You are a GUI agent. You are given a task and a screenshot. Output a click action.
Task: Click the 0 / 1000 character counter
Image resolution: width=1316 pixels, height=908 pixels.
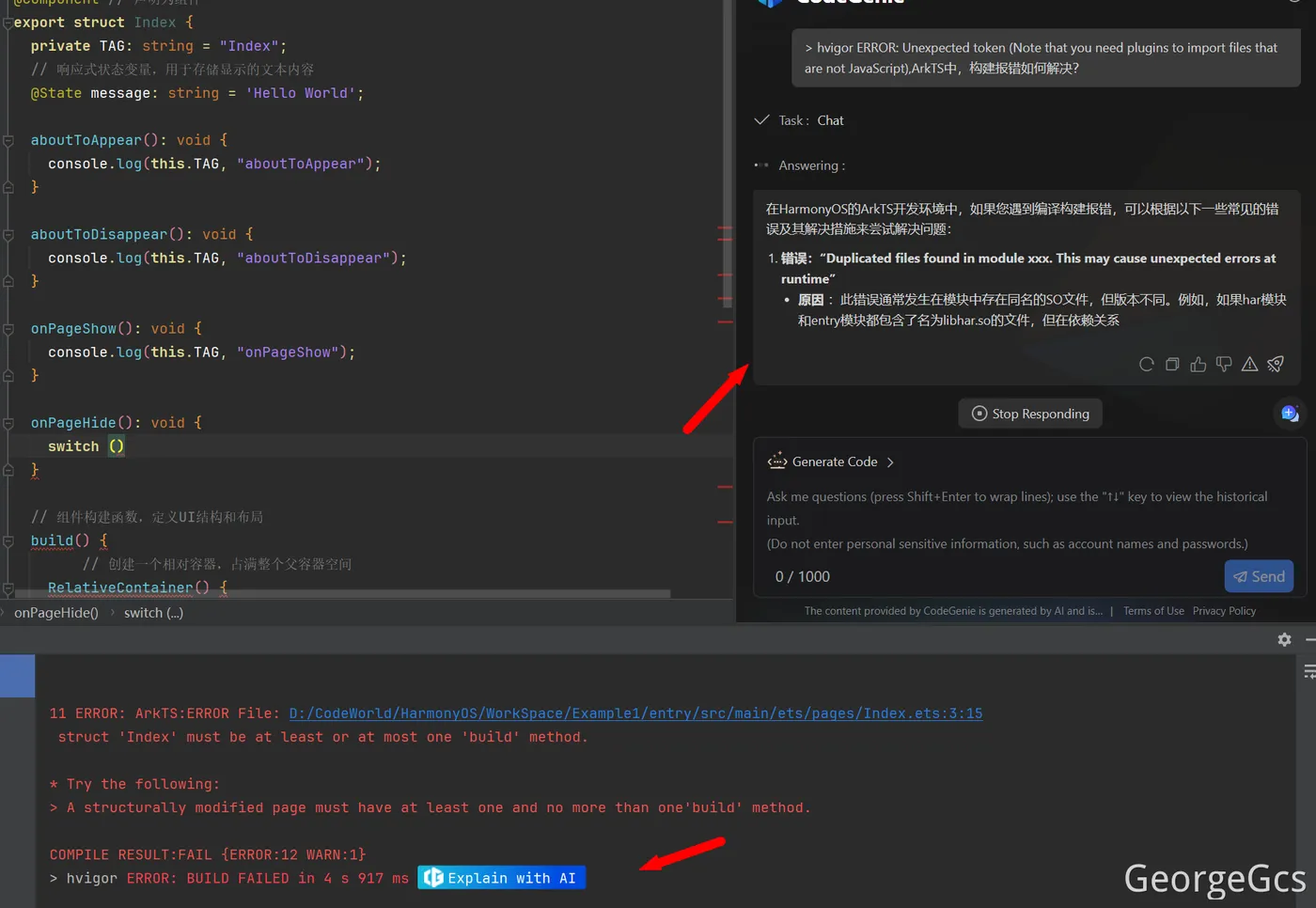coord(802,576)
